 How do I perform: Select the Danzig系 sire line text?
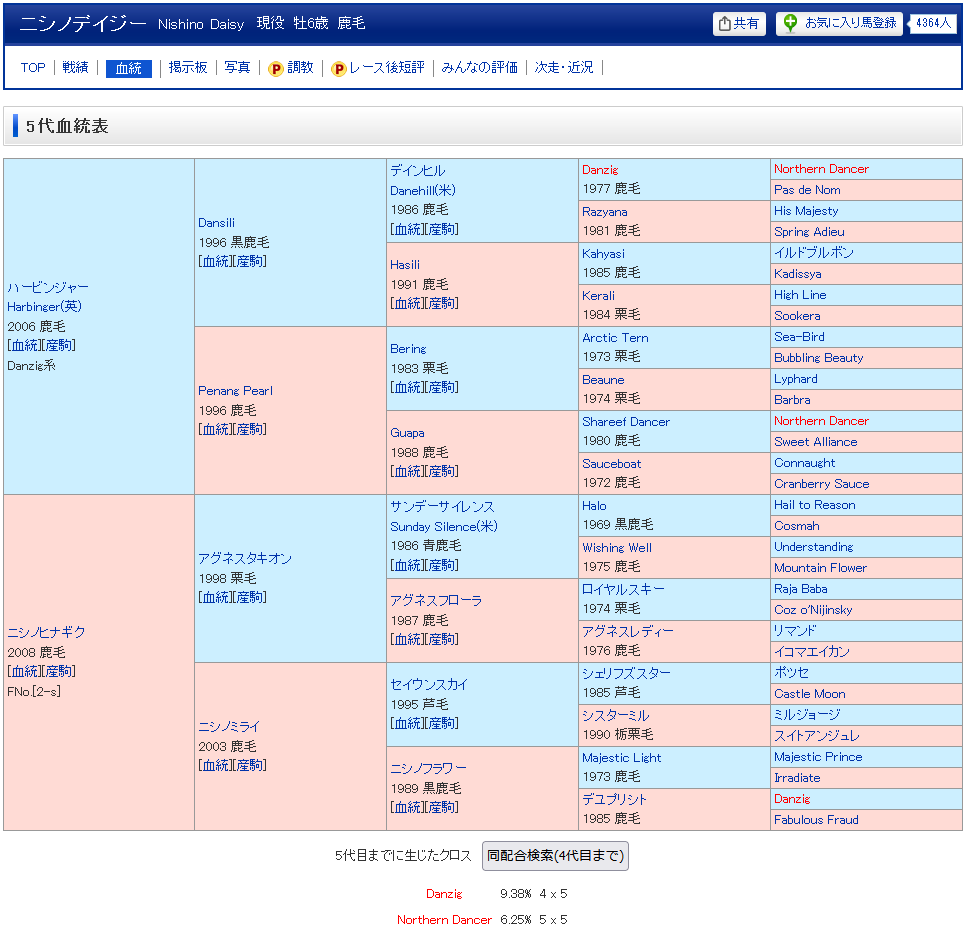31,366
